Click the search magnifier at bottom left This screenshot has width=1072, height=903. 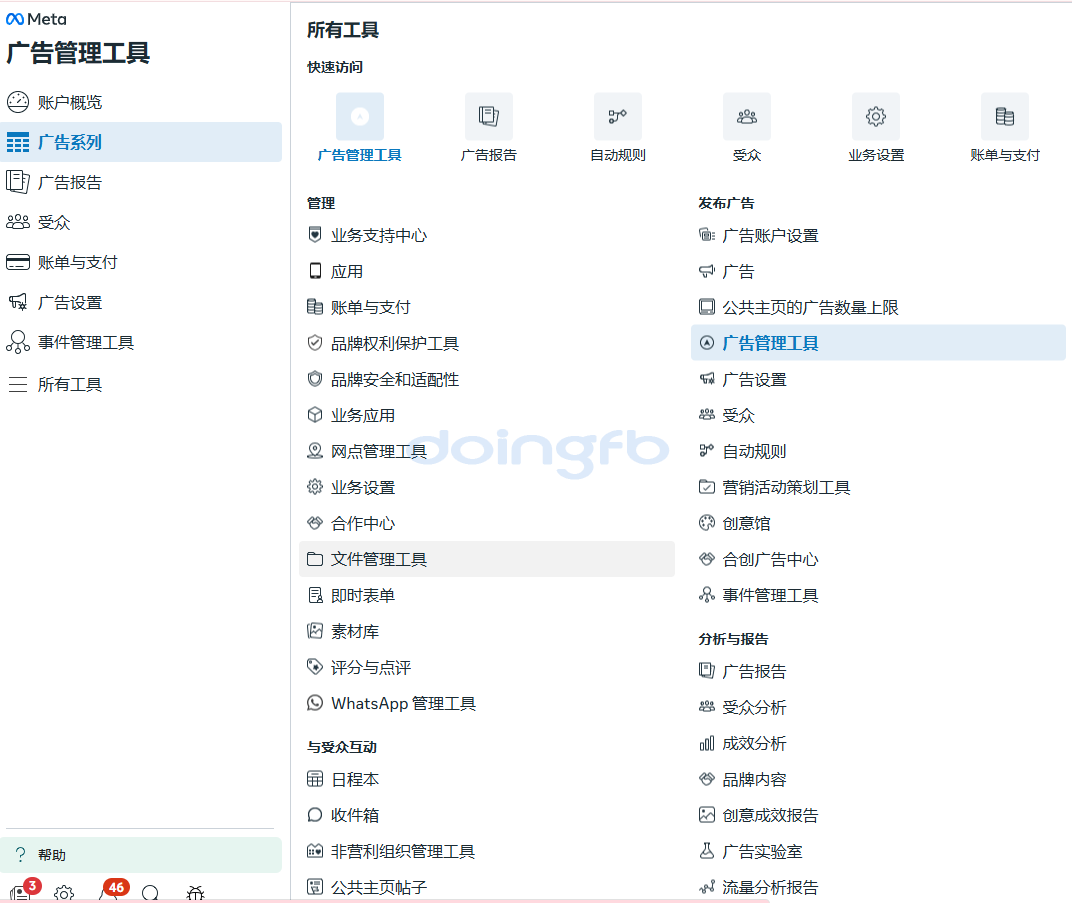point(150,893)
